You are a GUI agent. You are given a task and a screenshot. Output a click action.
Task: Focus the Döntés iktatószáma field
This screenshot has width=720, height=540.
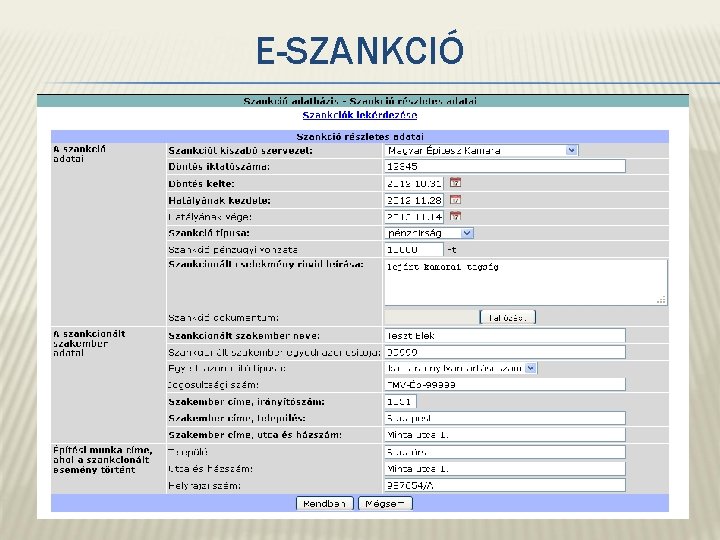[505, 166]
